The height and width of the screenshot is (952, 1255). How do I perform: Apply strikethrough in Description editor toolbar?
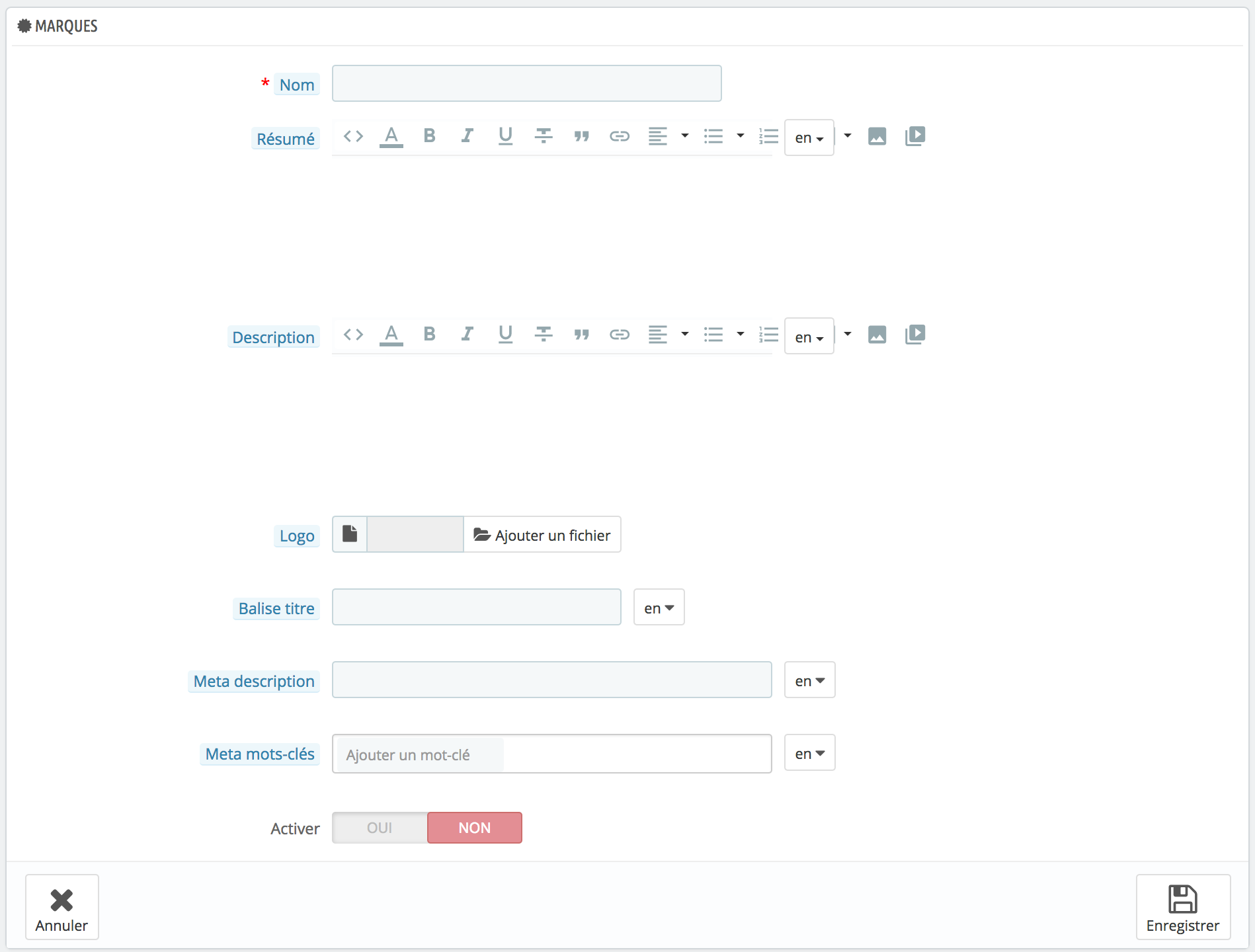click(x=544, y=335)
